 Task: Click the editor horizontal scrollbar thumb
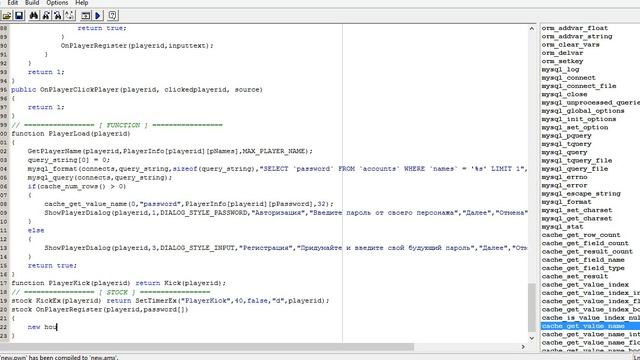click(x=207, y=347)
